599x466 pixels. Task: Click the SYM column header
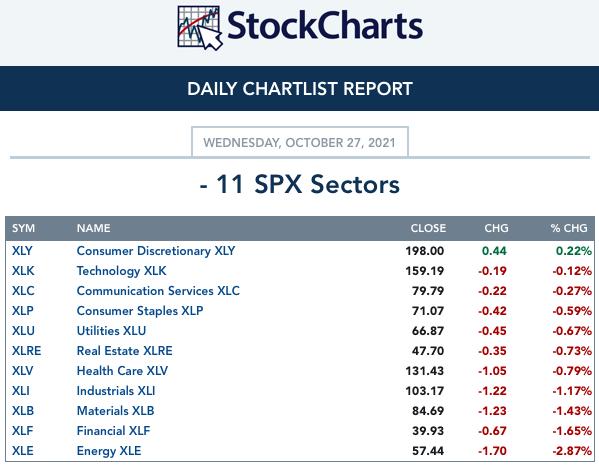click(x=23, y=228)
